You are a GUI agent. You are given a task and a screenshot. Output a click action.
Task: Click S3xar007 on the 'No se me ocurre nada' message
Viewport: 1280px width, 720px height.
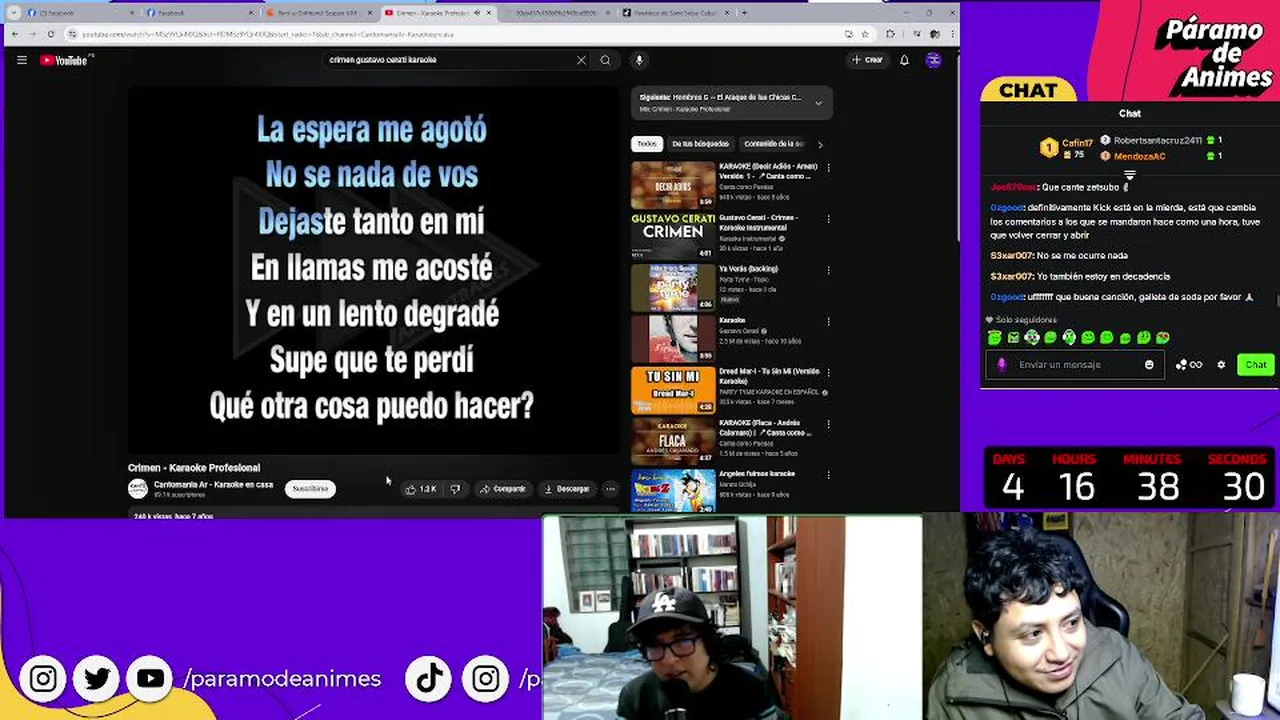(1011, 256)
